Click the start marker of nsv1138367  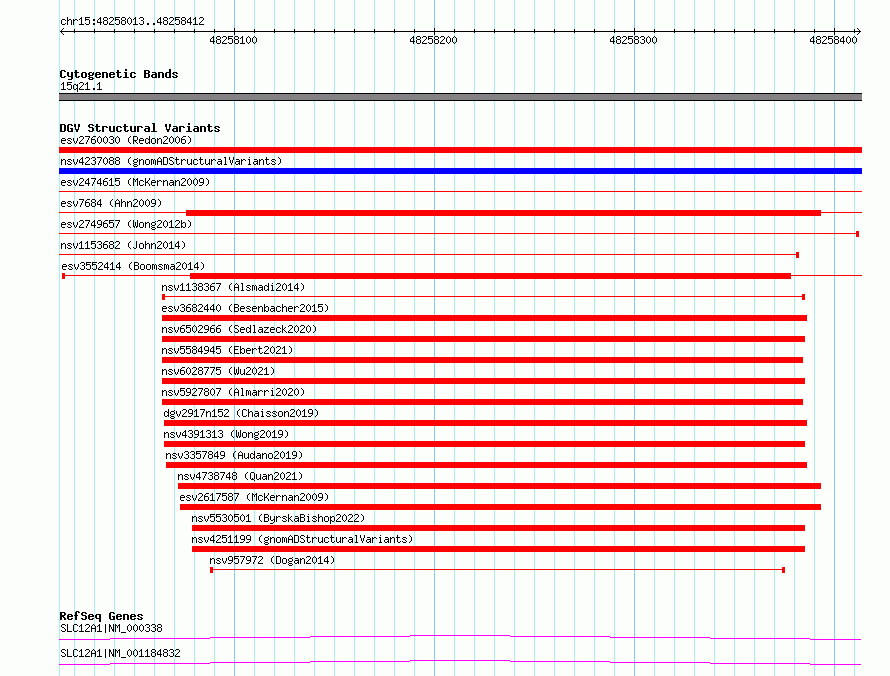tap(163, 297)
